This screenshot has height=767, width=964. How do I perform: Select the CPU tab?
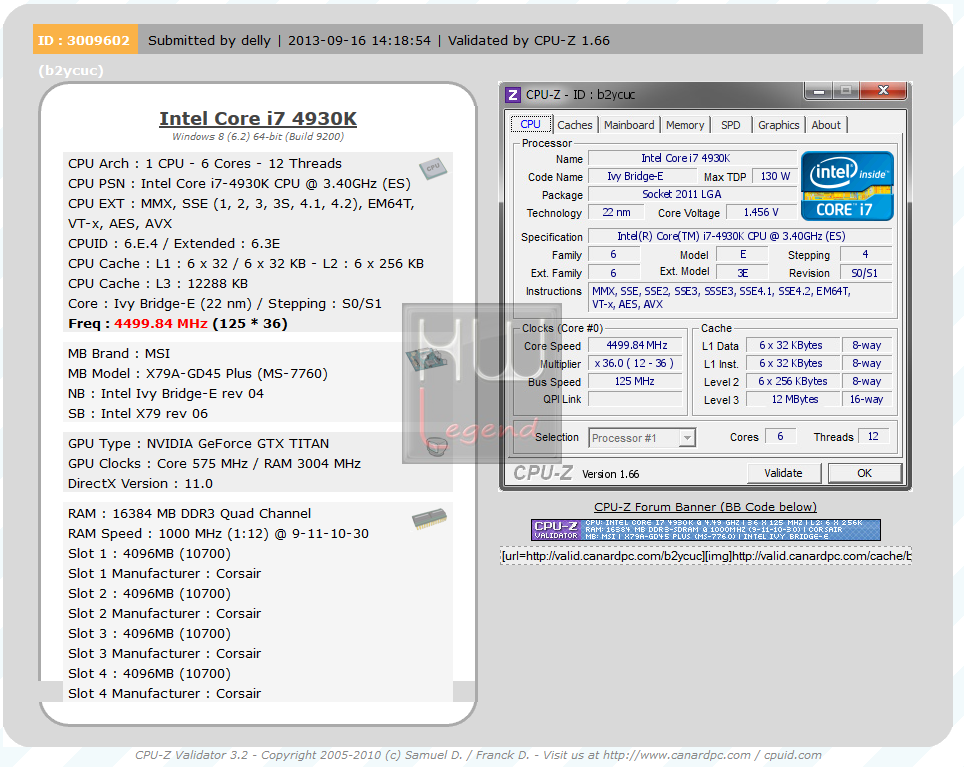pos(530,124)
